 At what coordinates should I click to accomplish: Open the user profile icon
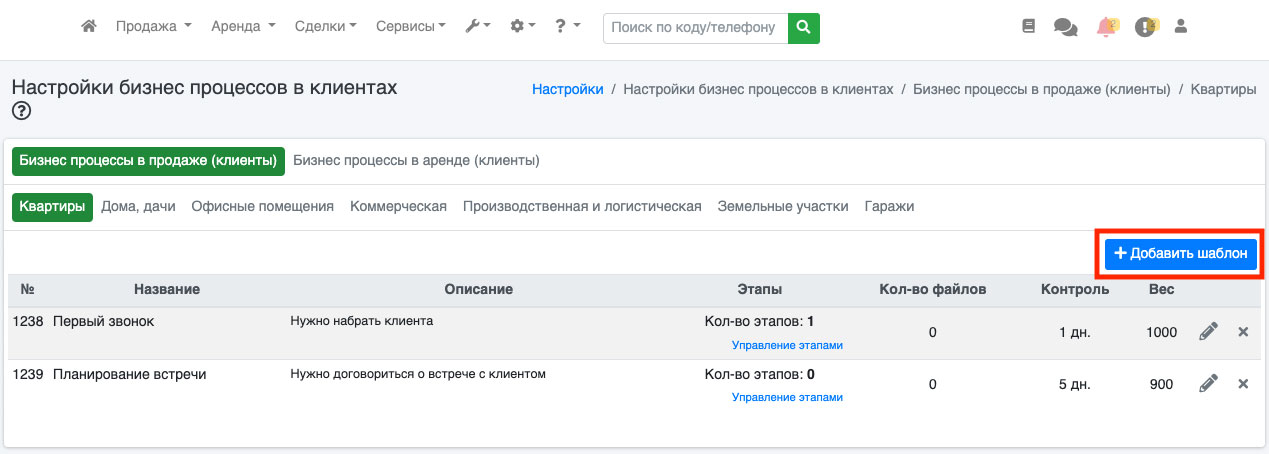pyautogui.click(x=1180, y=27)
